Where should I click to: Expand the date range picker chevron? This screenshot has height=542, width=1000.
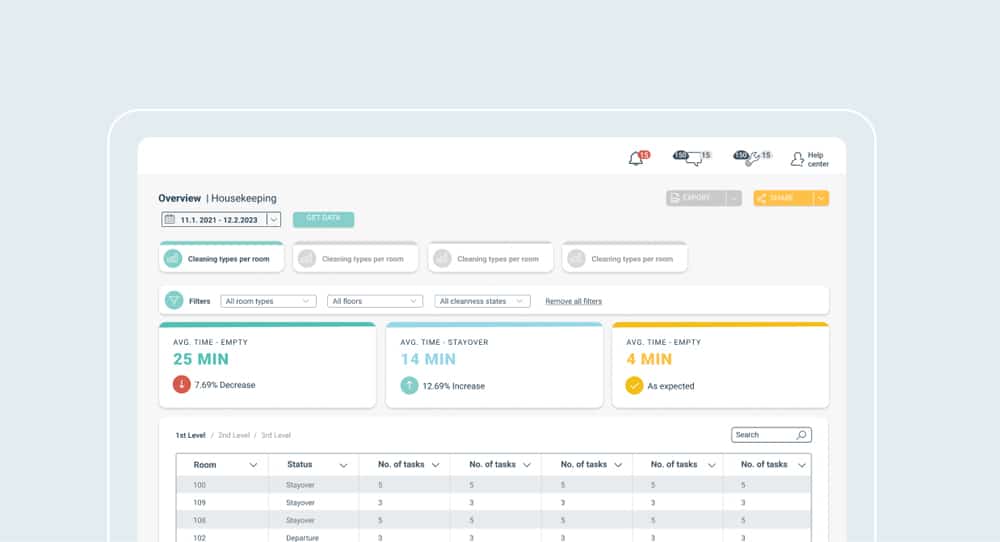274,219
